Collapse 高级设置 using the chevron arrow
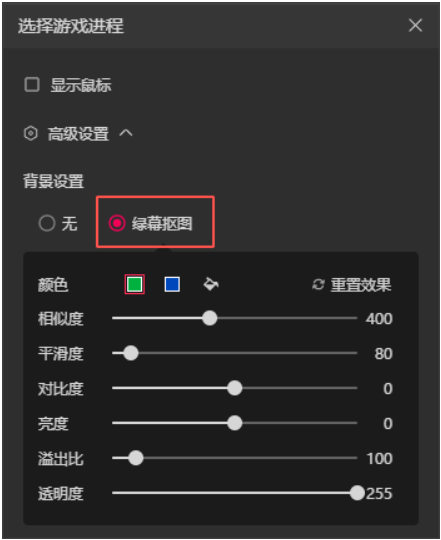441x540 pixels. (x=126, y=133)
